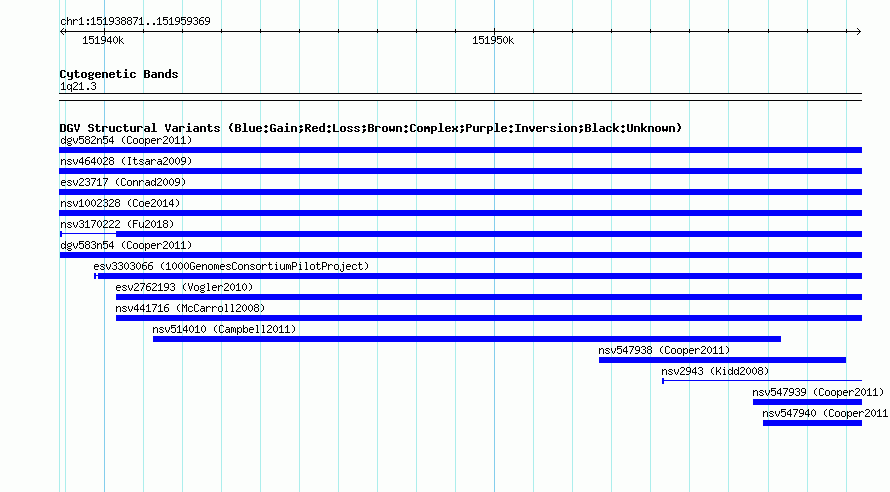Image resolution: width=890 pixels, height=492 pixels.
Task: Click the Cytogenetic Bands track title
Action: point(119,74)
